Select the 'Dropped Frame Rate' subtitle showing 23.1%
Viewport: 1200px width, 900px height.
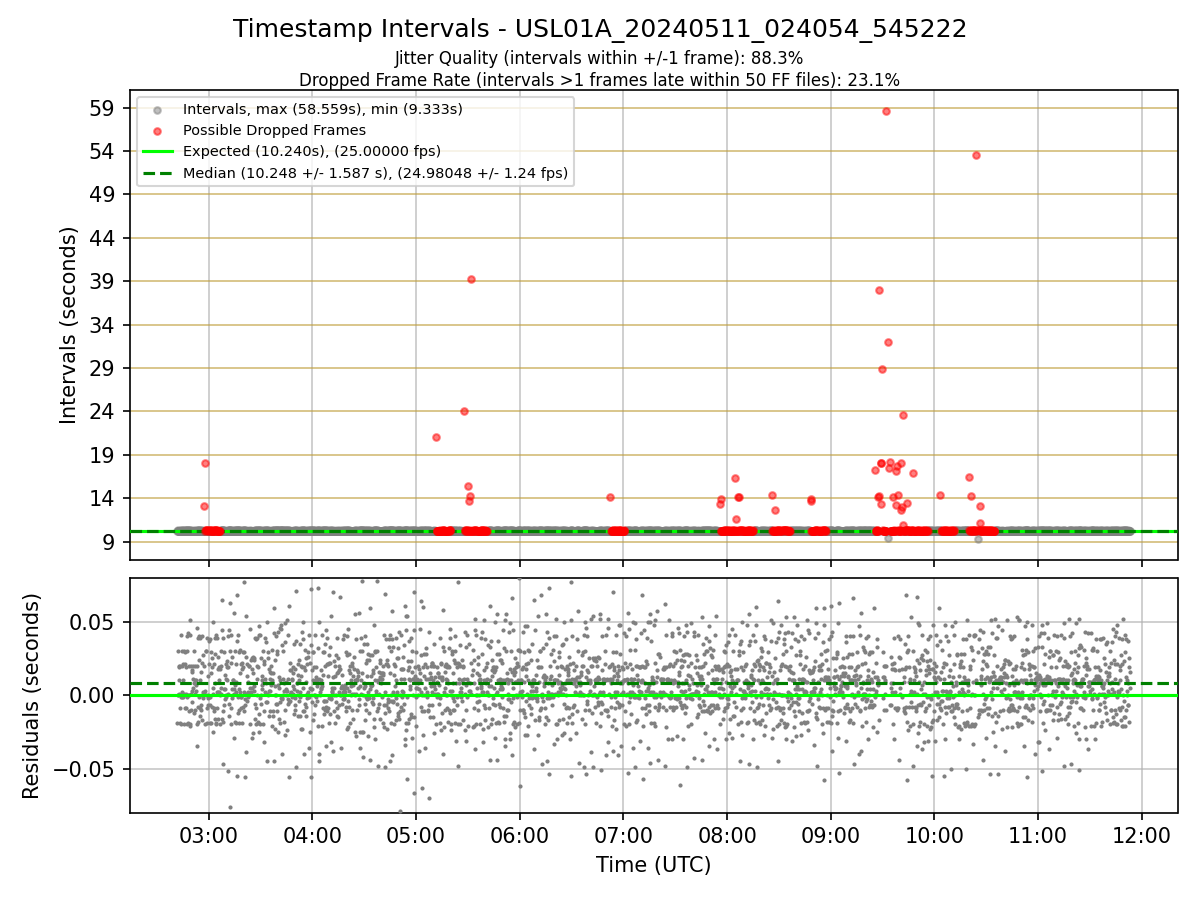[599, 80]
